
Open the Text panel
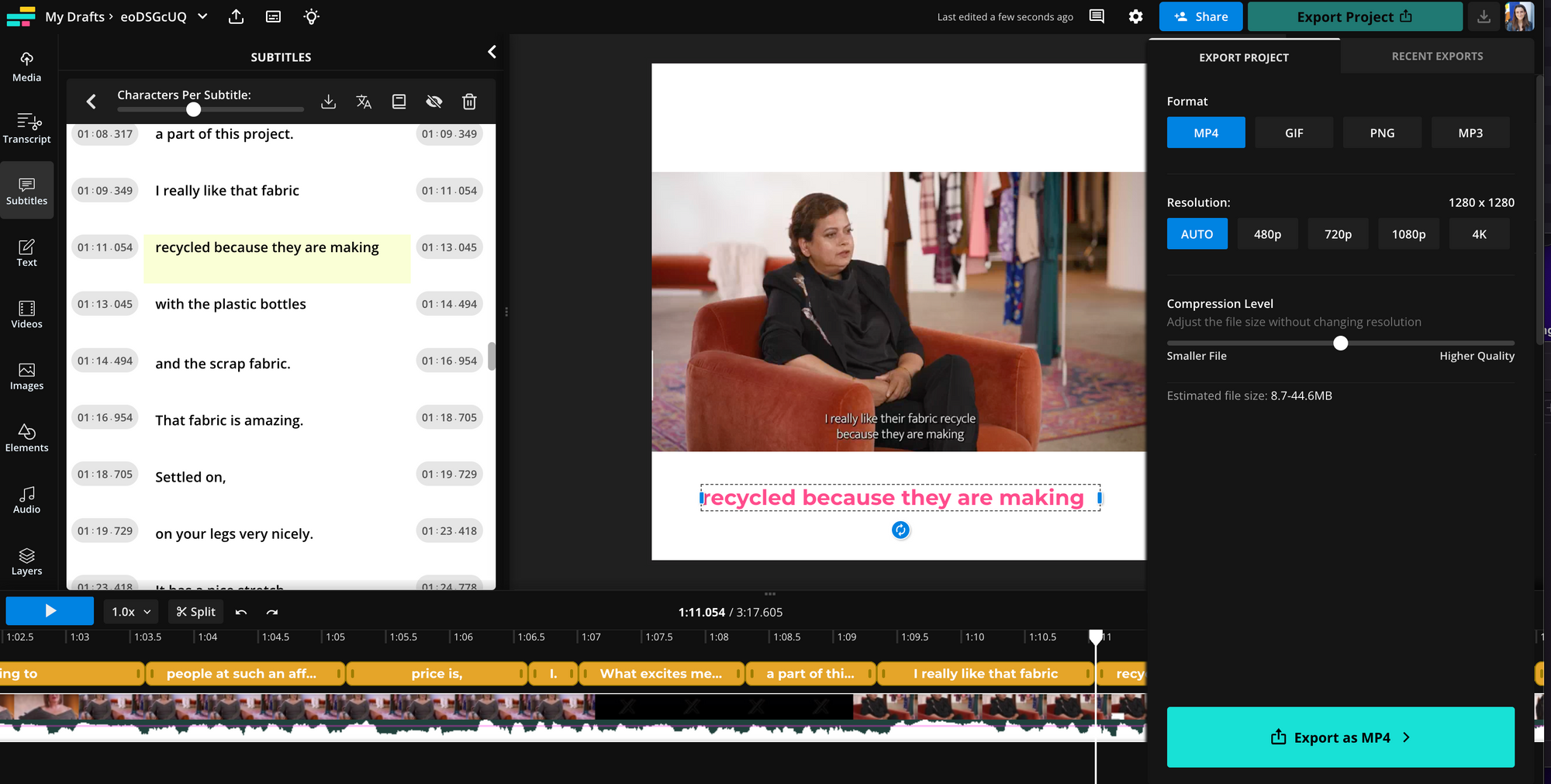tap(26, 250)
